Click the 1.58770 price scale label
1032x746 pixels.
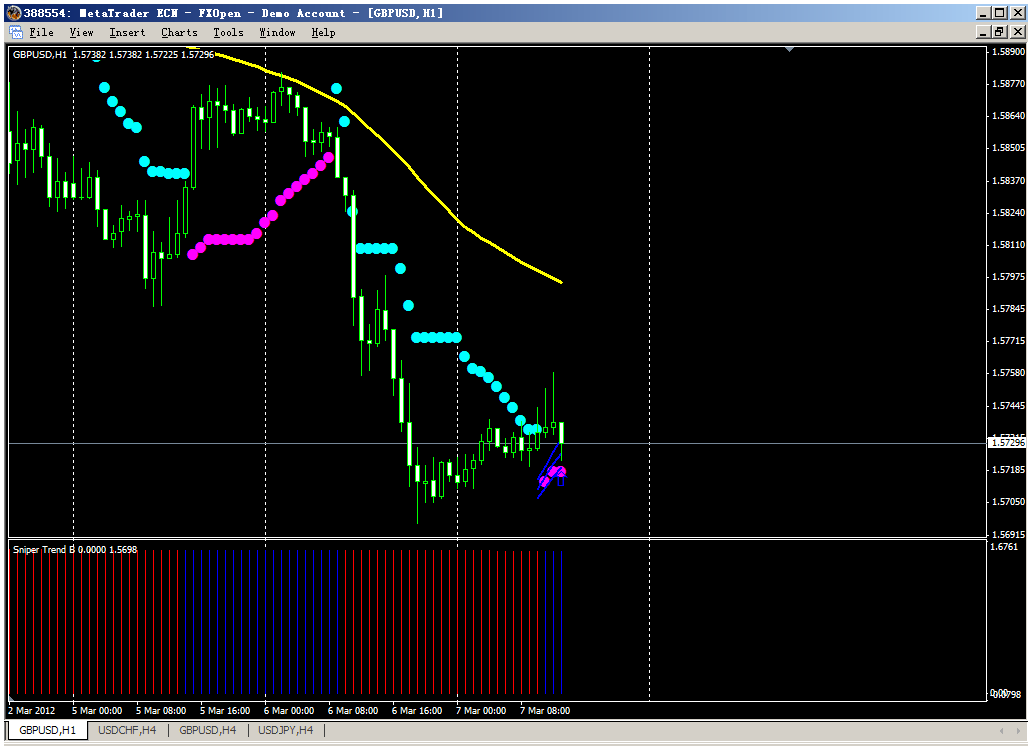point(1008,84)
